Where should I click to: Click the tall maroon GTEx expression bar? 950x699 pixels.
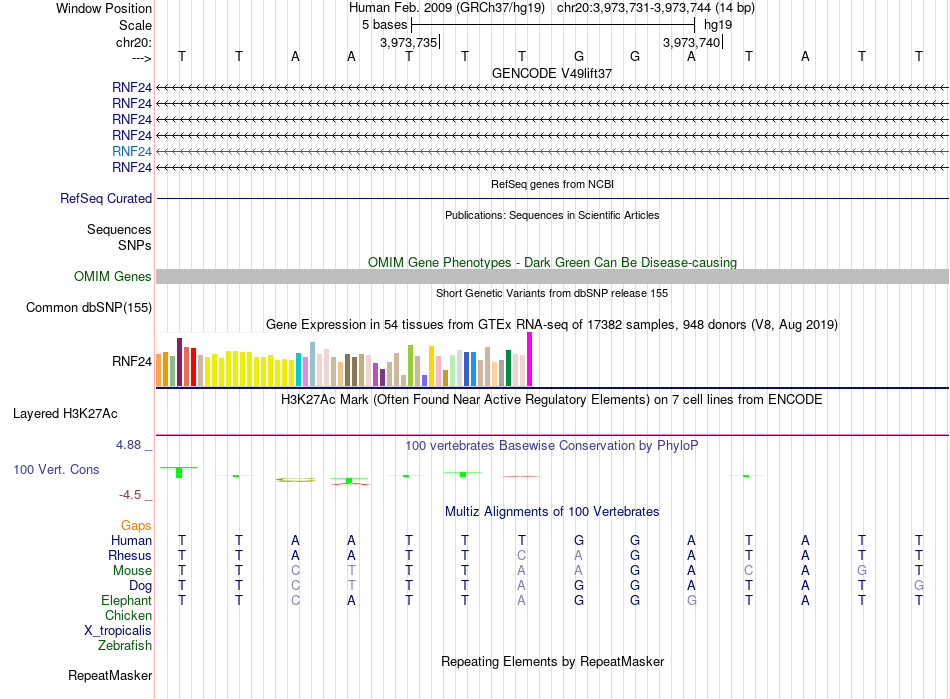click(x=179, y=362)
